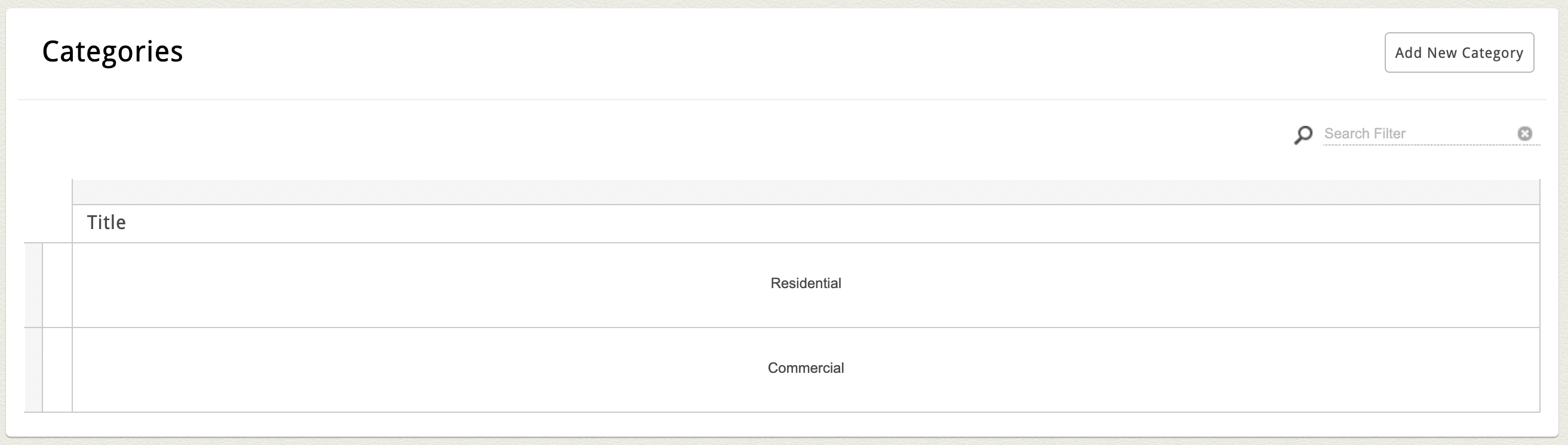Open the Commercial category
1568x445 pixels.
[x=805, y=369]
